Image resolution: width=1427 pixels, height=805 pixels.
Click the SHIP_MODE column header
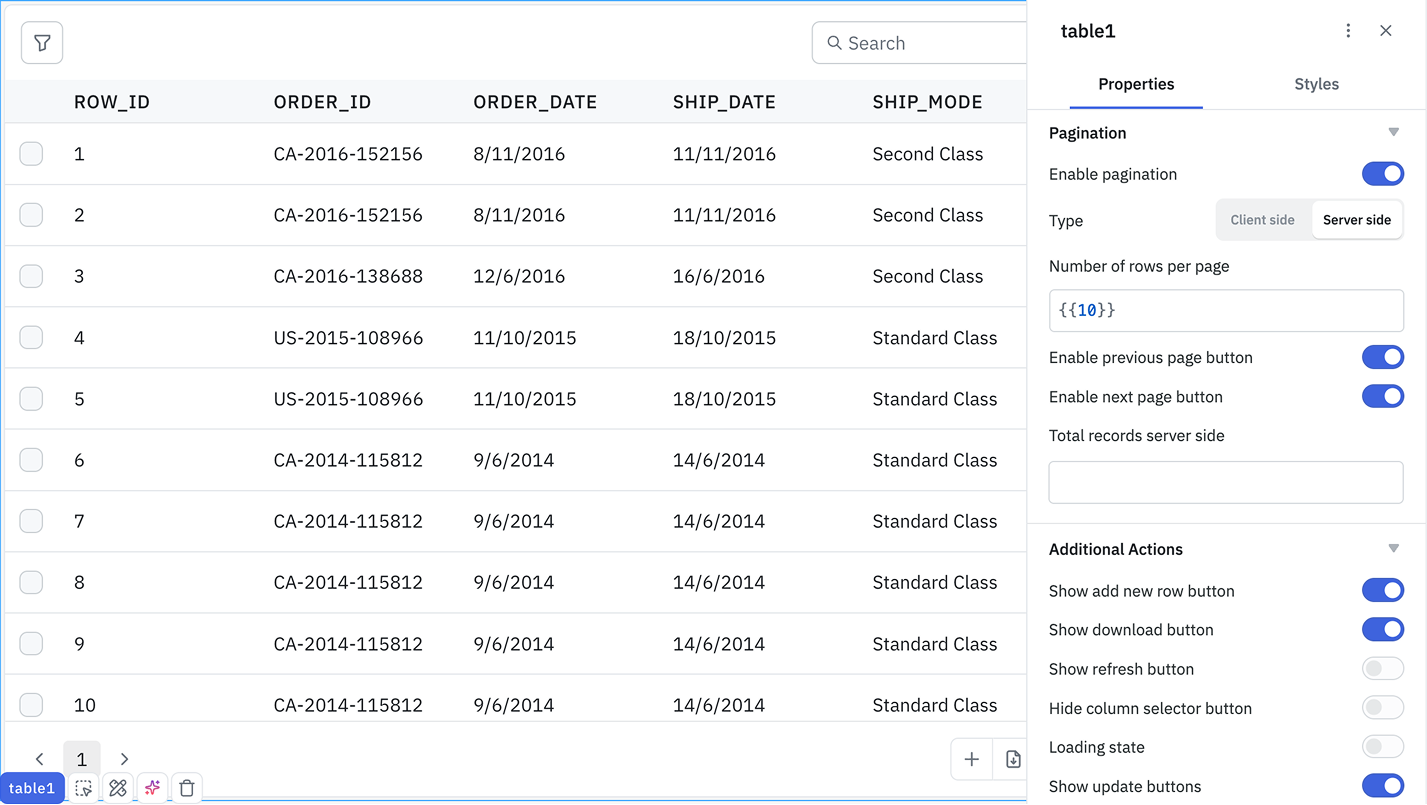pos(927,102)
